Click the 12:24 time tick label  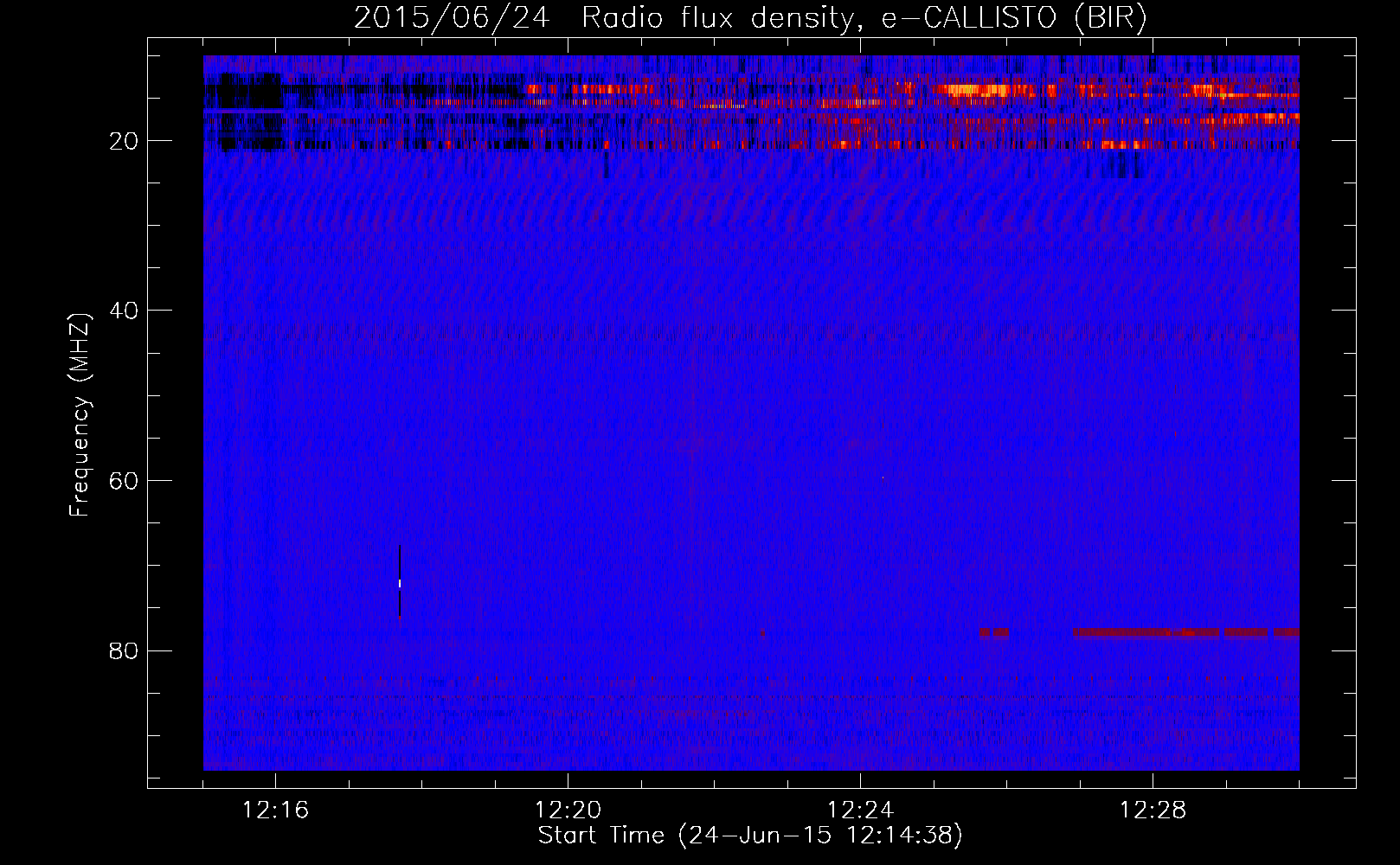[x=861, y=811]
